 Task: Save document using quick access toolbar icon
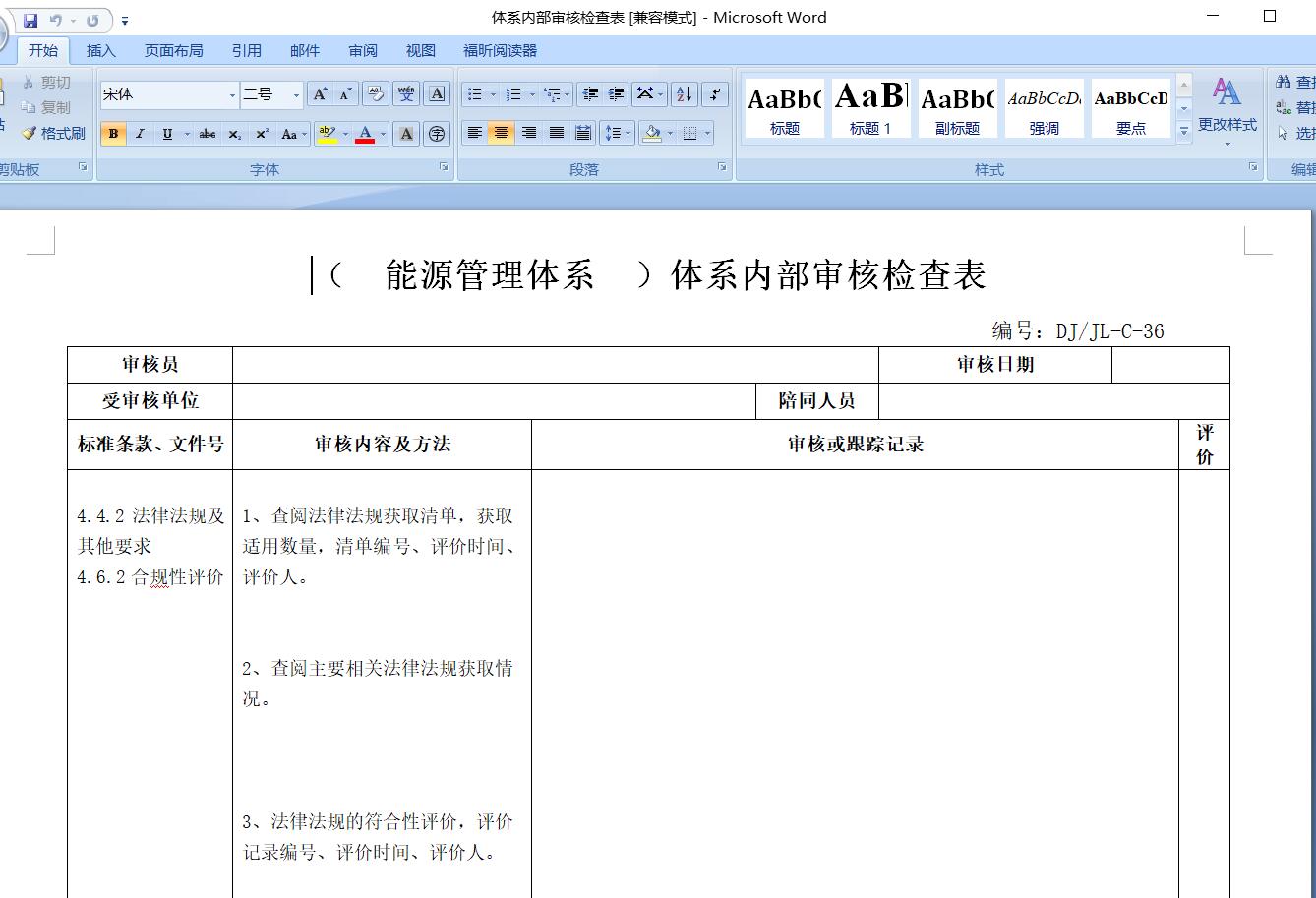tap(30, 20)
